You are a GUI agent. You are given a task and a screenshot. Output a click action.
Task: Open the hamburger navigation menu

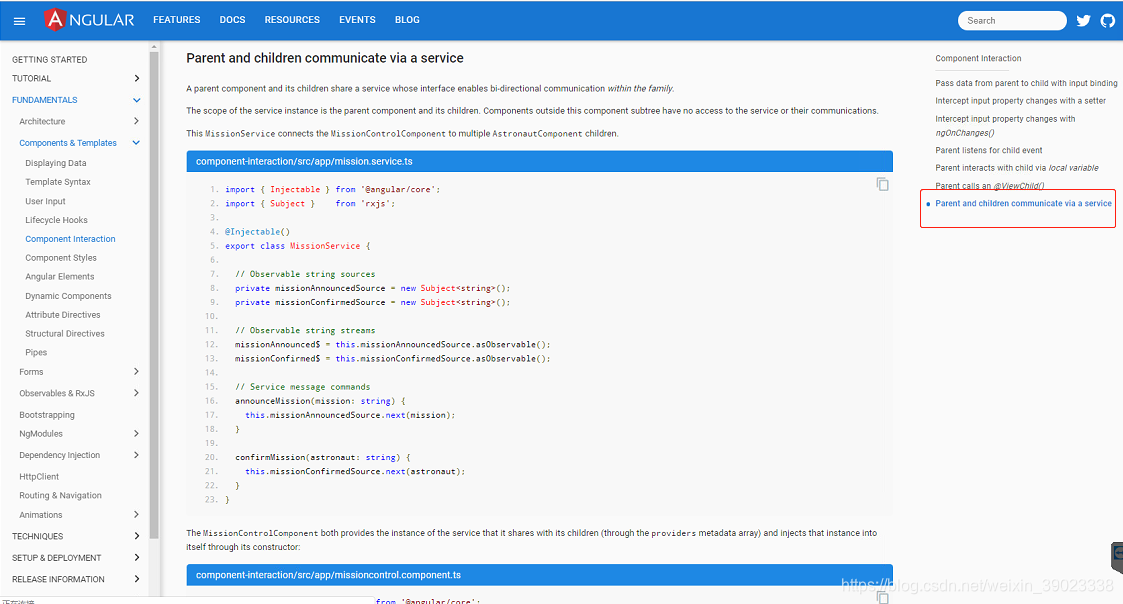point(19,21)
